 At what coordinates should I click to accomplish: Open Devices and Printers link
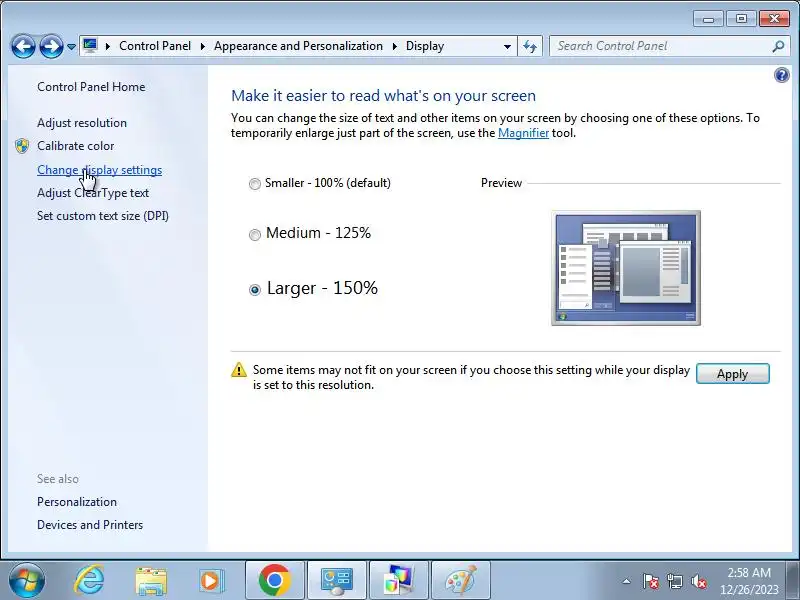point(90,525)
